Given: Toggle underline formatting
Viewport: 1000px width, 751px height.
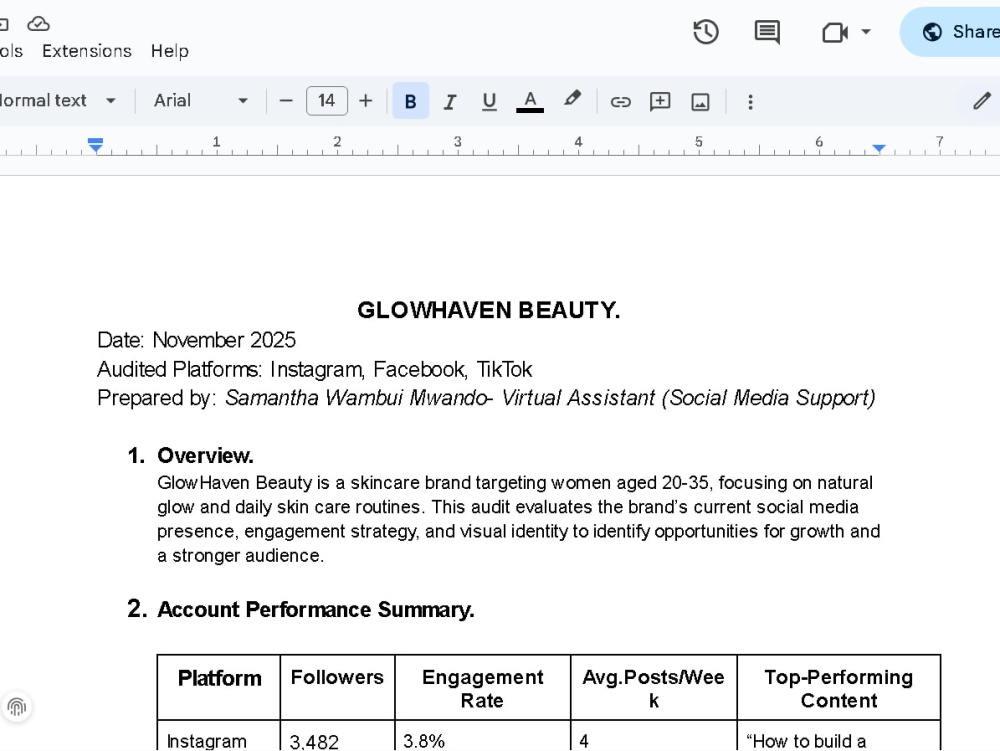Looking at the screenshot, I should (x=489, y=101).
